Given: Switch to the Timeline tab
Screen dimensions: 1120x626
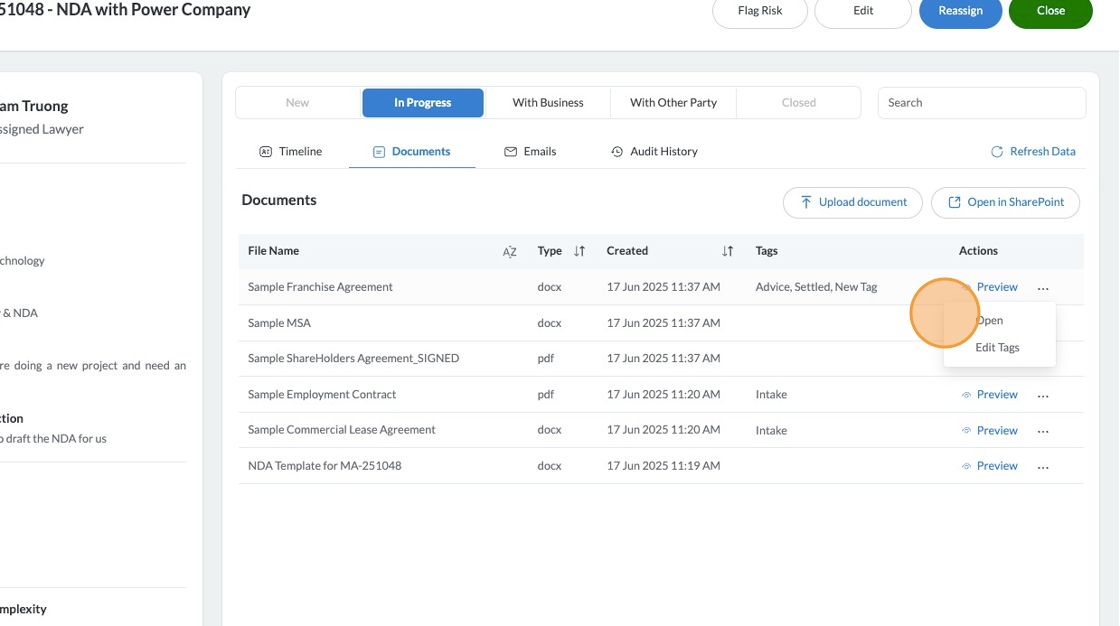Looking at the screenshot, I should pos(290,152).
